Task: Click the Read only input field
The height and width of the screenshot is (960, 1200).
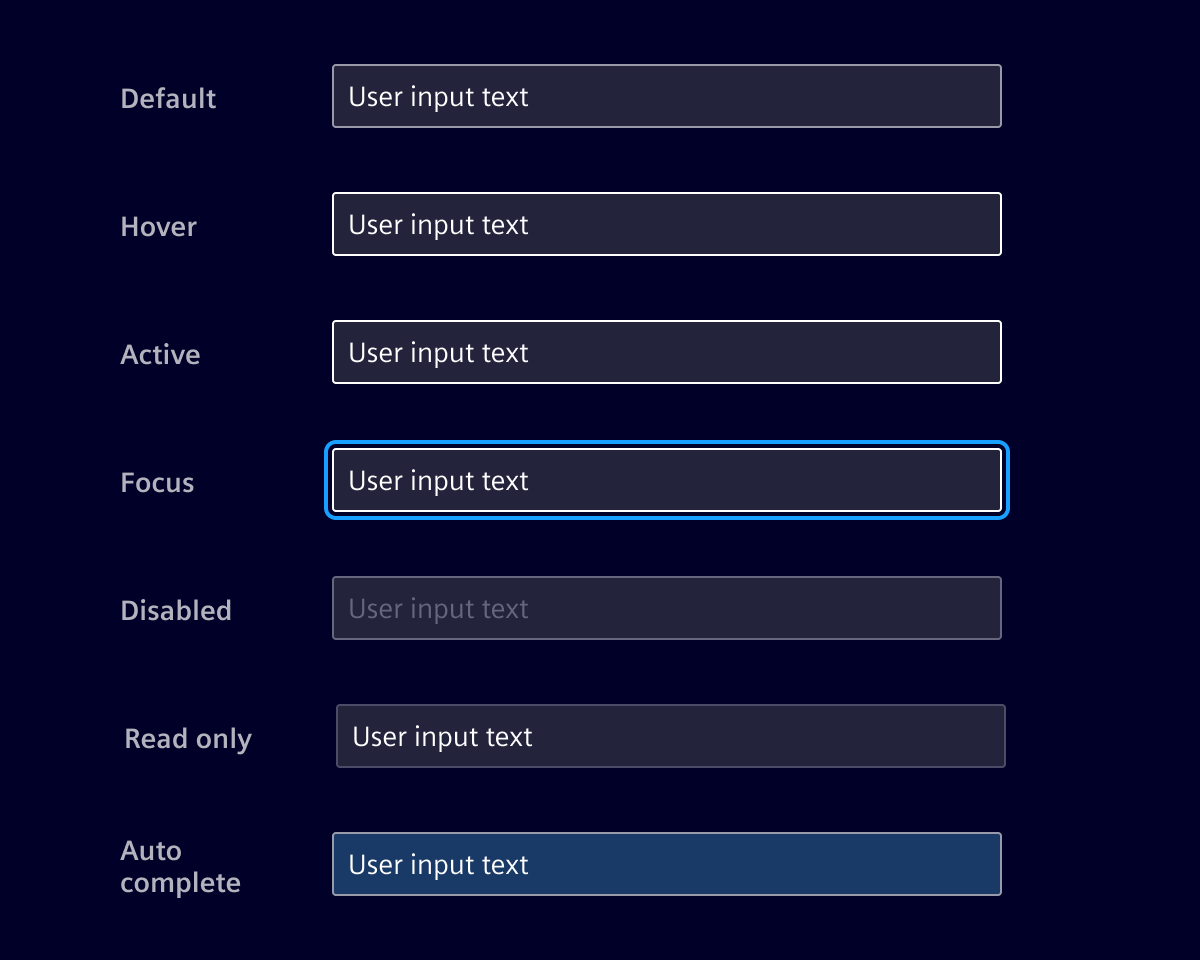Action: pyautogui.click(x=670, y=736)
